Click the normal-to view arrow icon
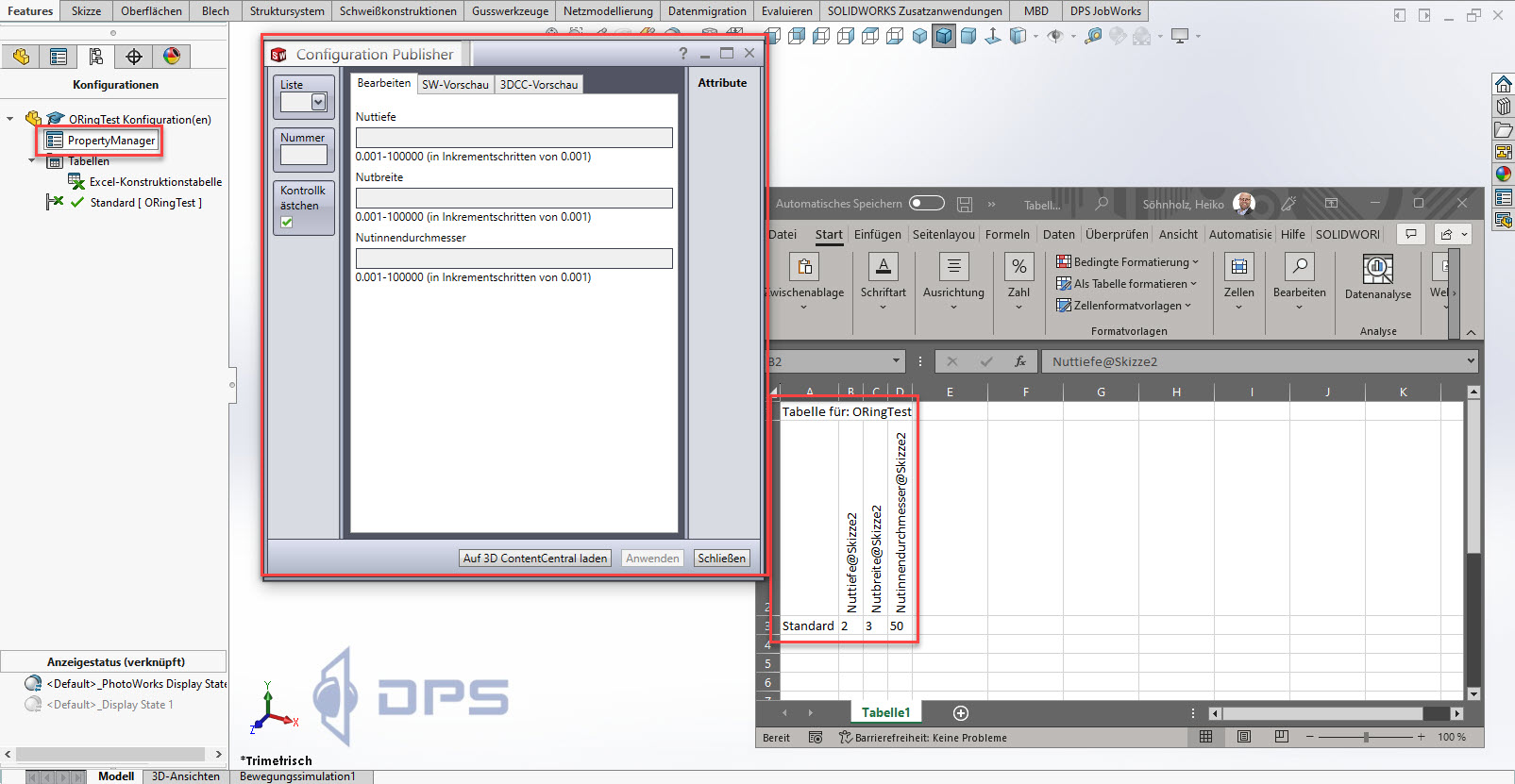This screenshot has width=1515, height=784. 993,37
